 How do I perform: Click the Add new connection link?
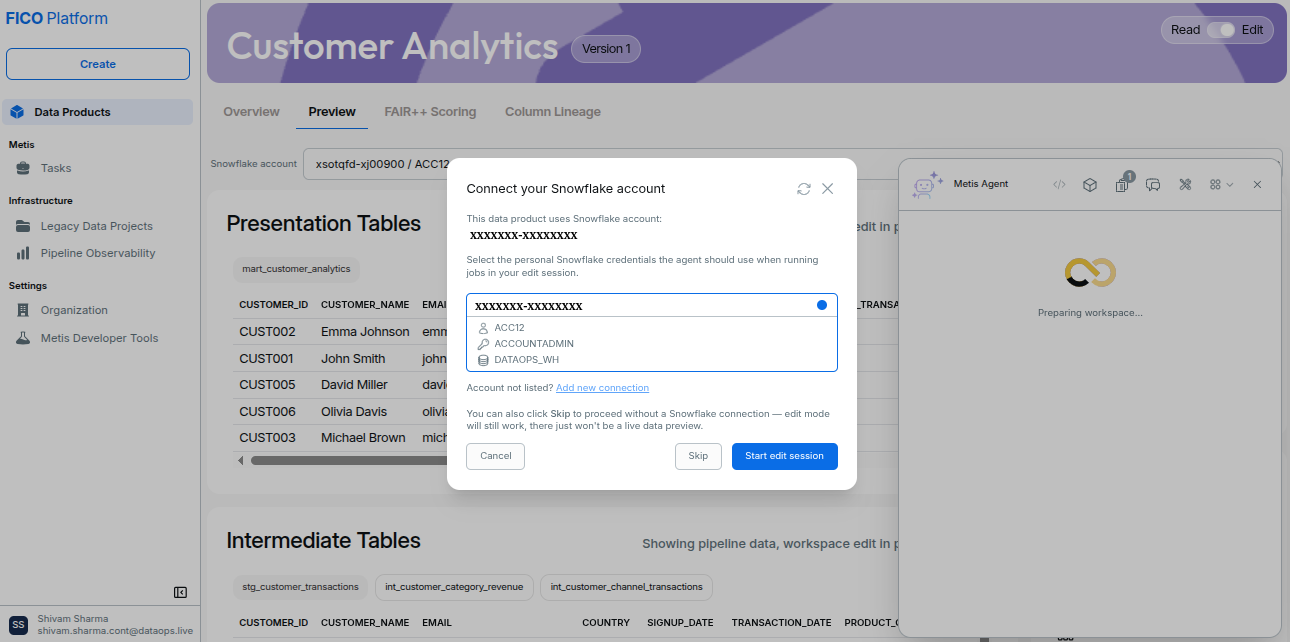pyautogui.click(x=602, y=388)
